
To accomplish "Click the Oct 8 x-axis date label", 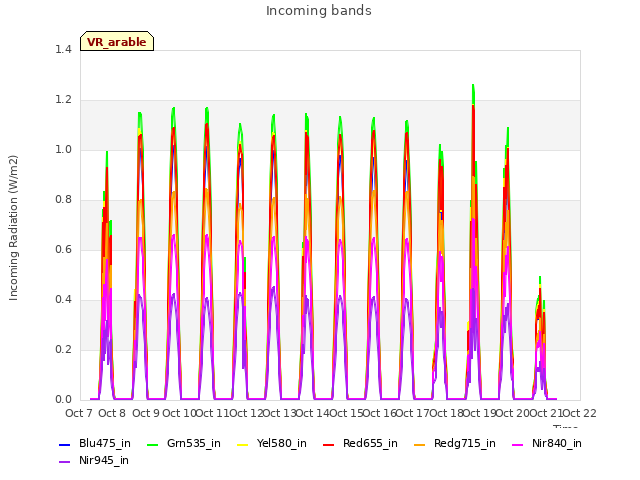I will (x=112, y=413).
